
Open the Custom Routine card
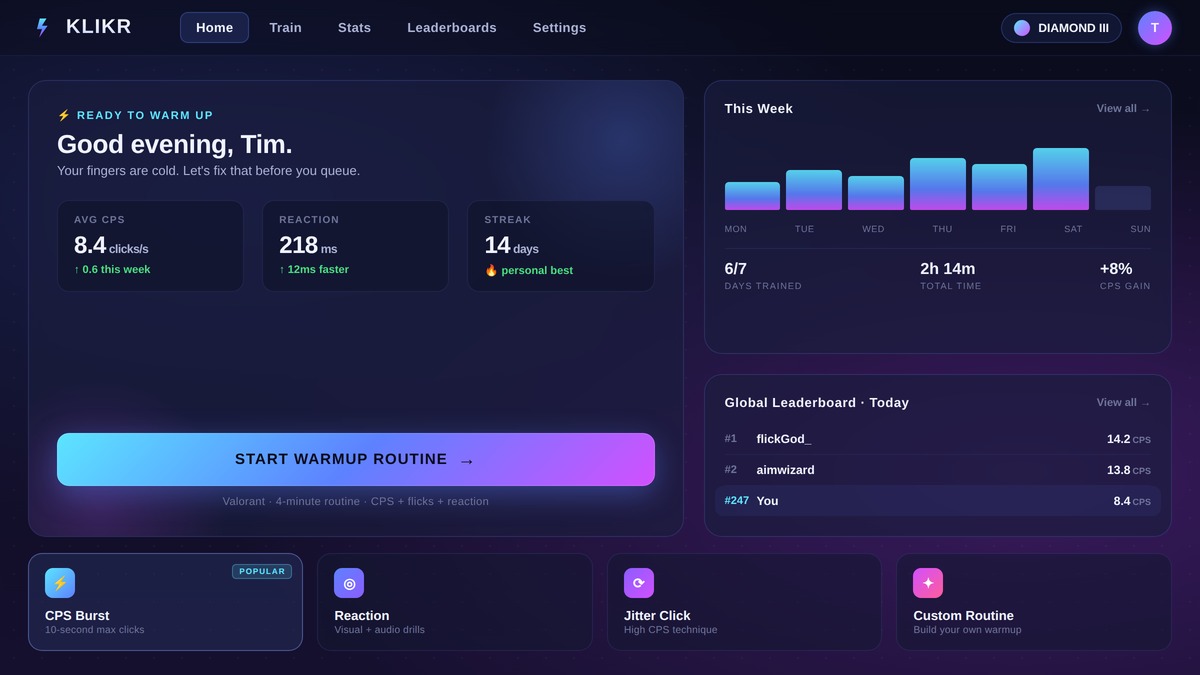coord(1034,602)
